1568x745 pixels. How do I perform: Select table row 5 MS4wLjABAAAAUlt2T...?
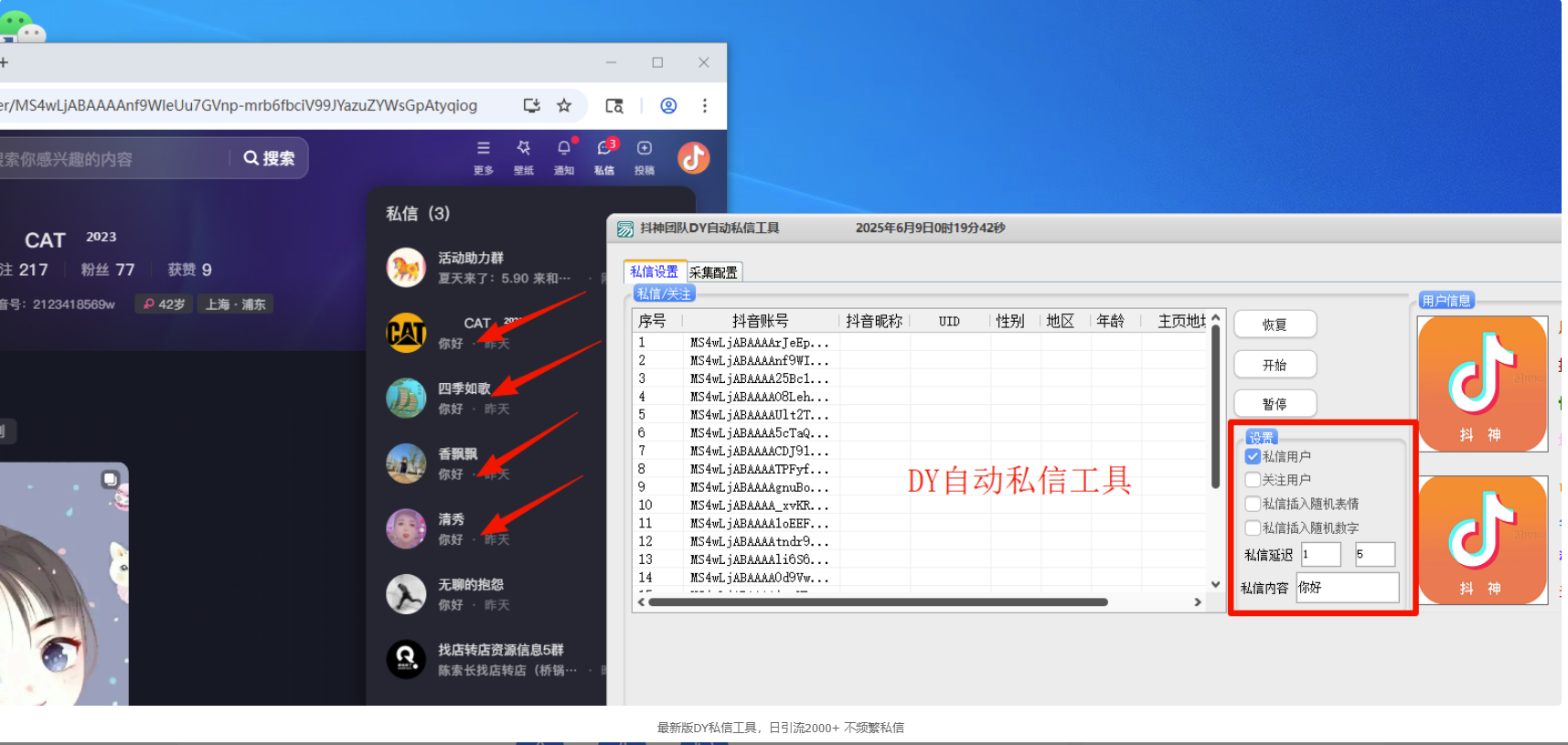[921, 414]
